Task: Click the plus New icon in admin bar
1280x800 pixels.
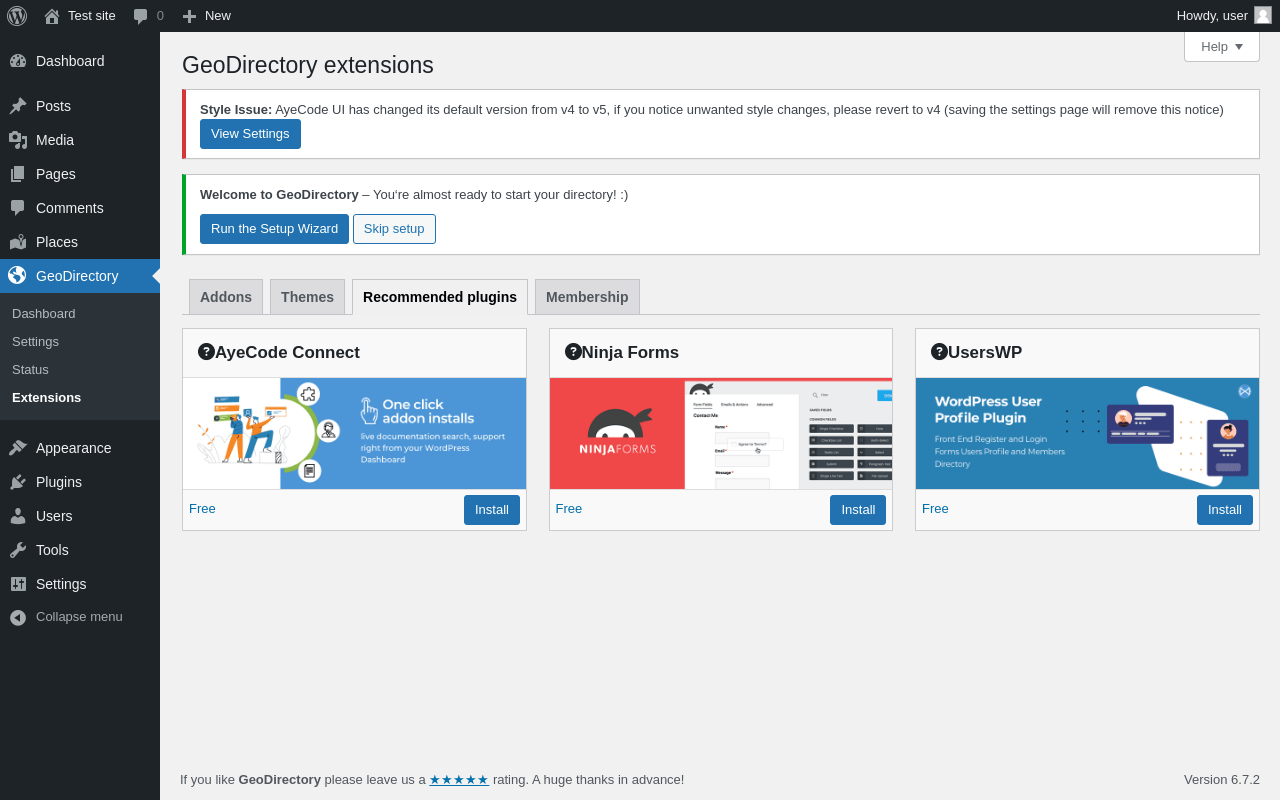Action: coord(189,16)
